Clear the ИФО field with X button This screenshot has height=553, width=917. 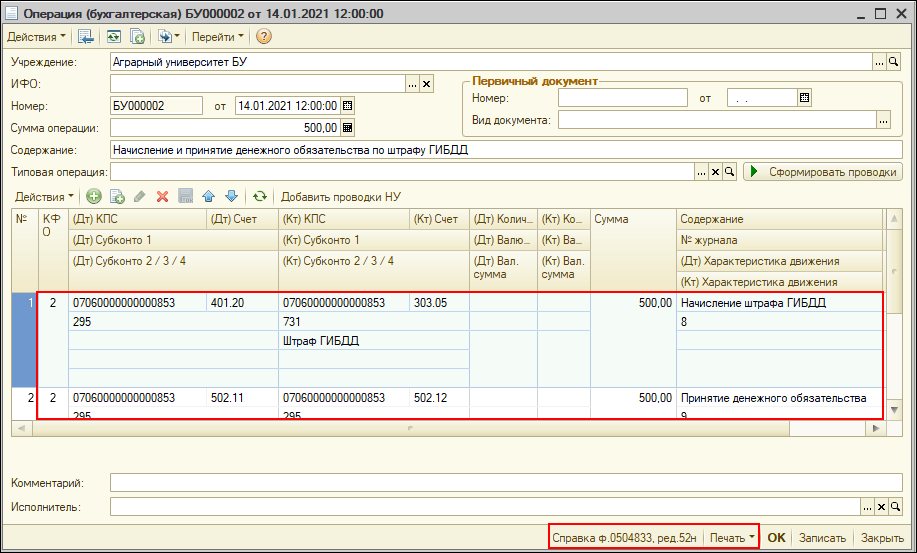(426, 84)
